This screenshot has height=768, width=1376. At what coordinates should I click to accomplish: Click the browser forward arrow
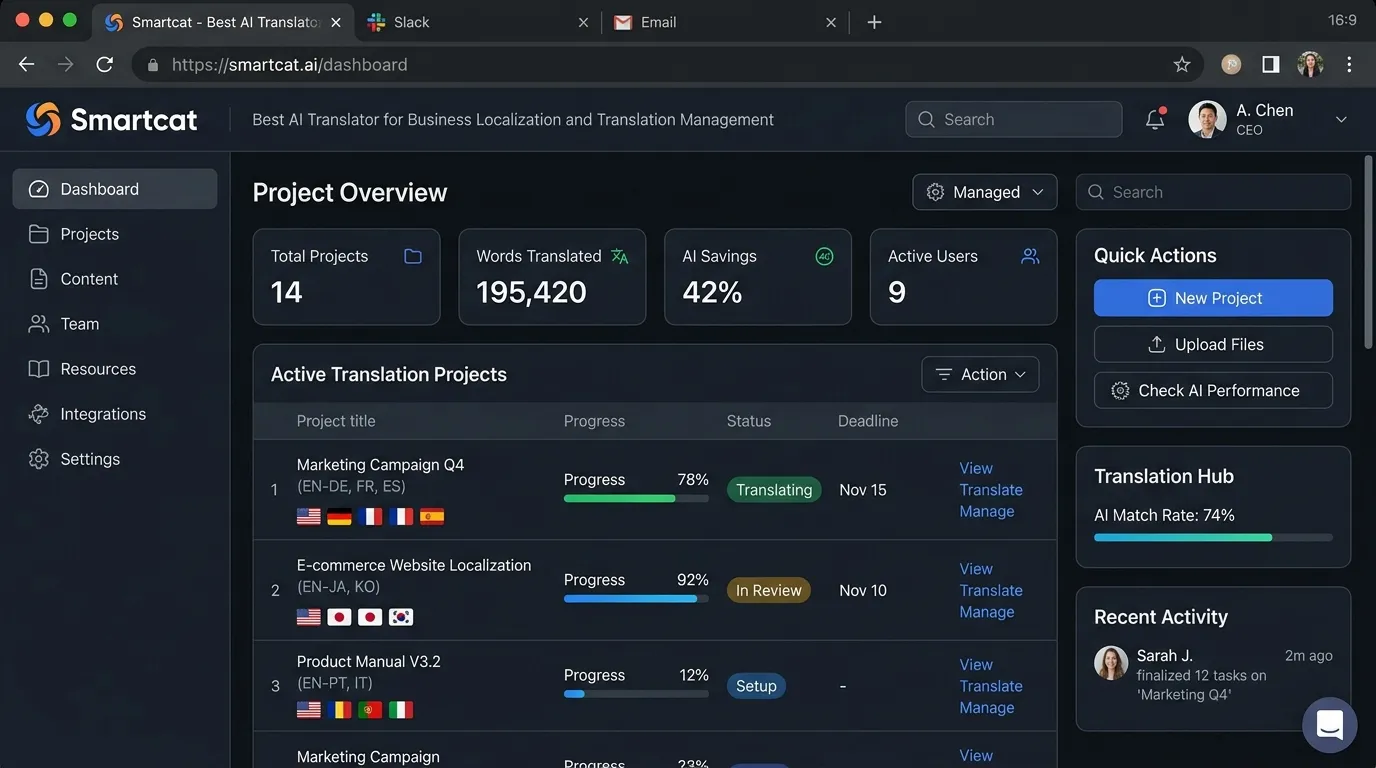pos(65,64)
